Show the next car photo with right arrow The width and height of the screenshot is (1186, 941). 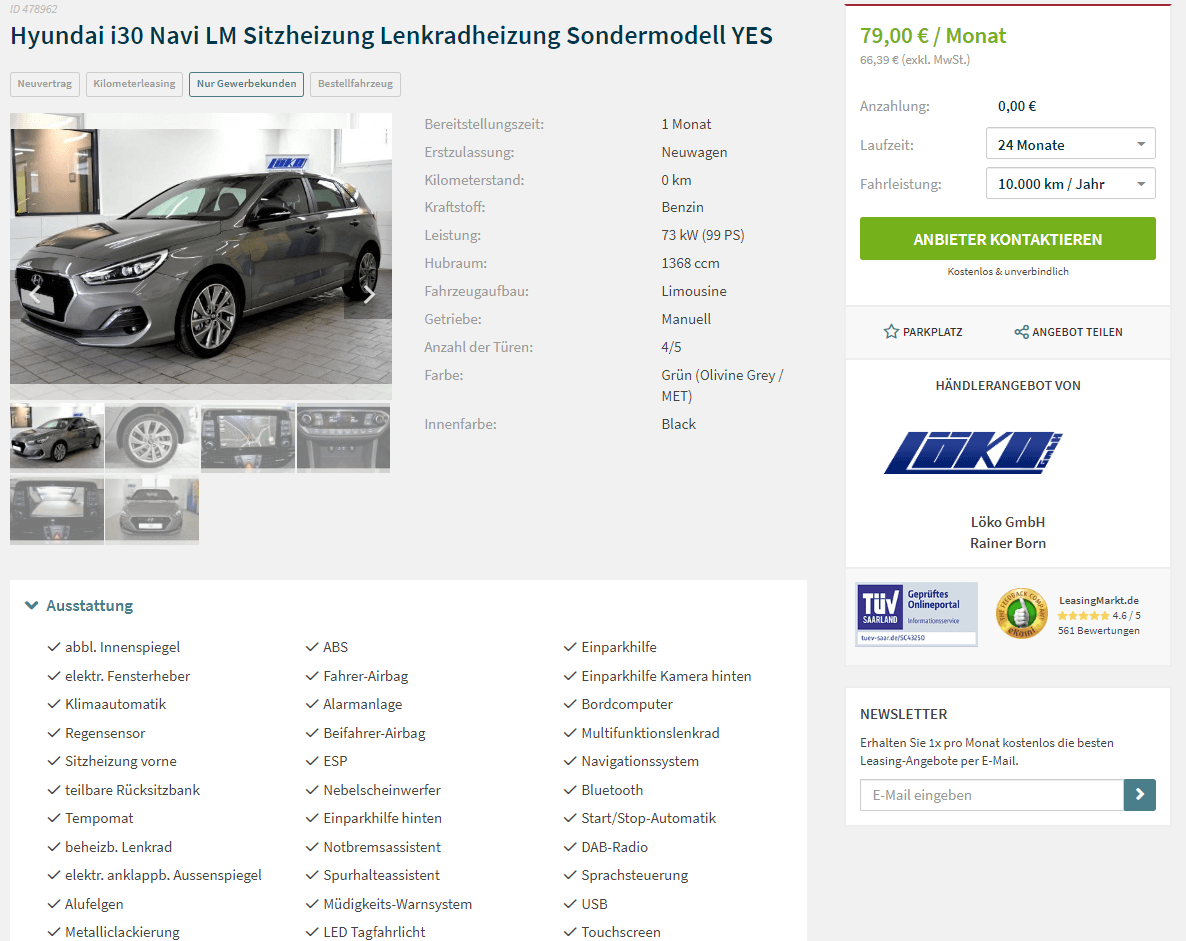368,294
